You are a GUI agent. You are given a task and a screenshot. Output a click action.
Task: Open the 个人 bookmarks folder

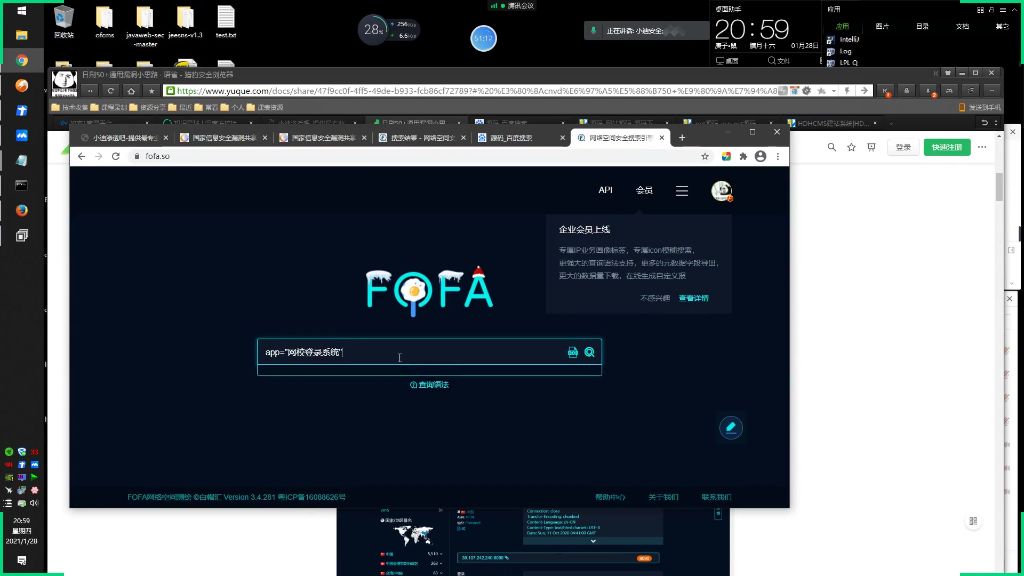pos(232,107)
